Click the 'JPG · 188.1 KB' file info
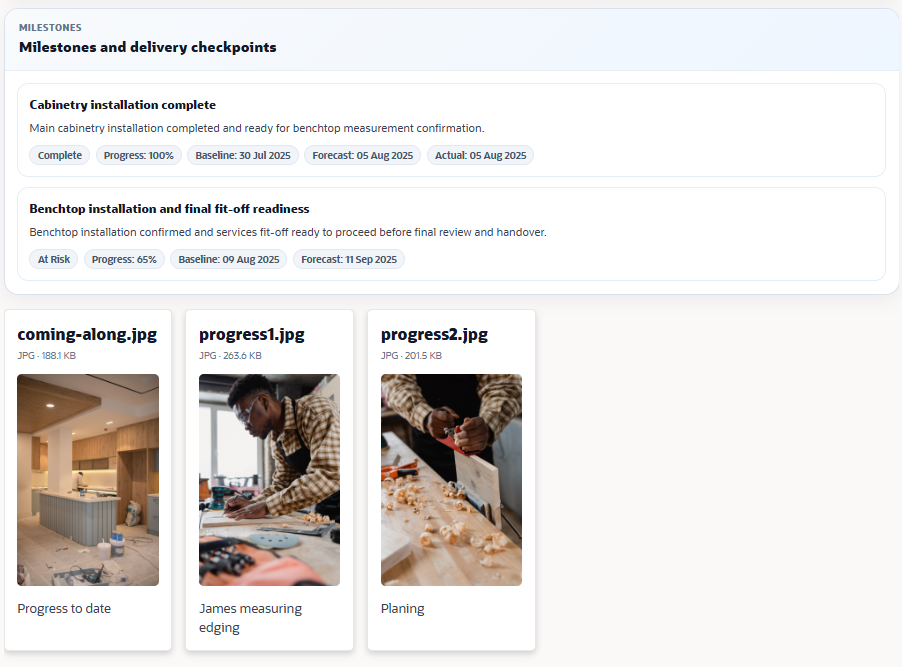This screenshot has height=667, width=902. [x=47, y=356]
